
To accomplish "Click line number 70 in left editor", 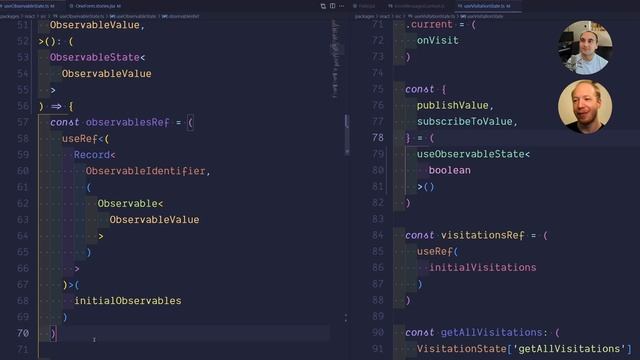I will 23,333.
